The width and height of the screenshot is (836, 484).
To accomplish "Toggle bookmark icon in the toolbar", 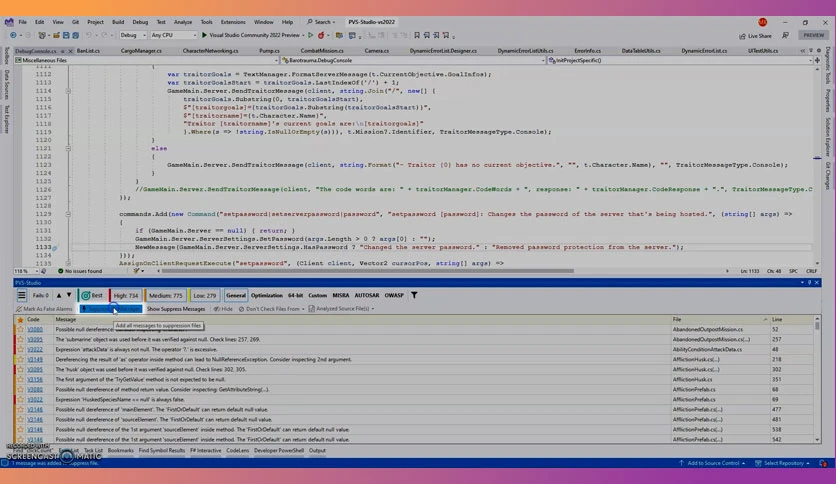I will (417, 35).
